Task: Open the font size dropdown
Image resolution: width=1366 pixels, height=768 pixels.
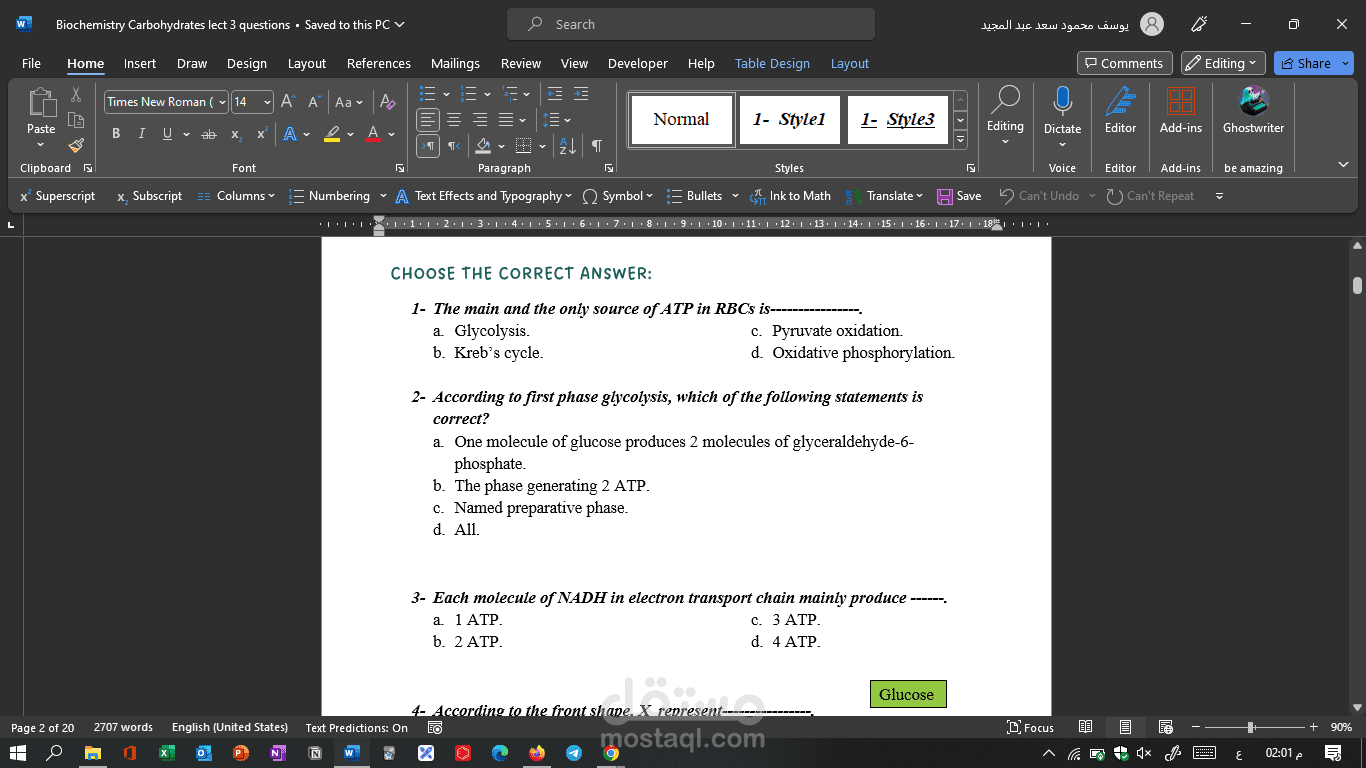Action: [x=267, y=102]
